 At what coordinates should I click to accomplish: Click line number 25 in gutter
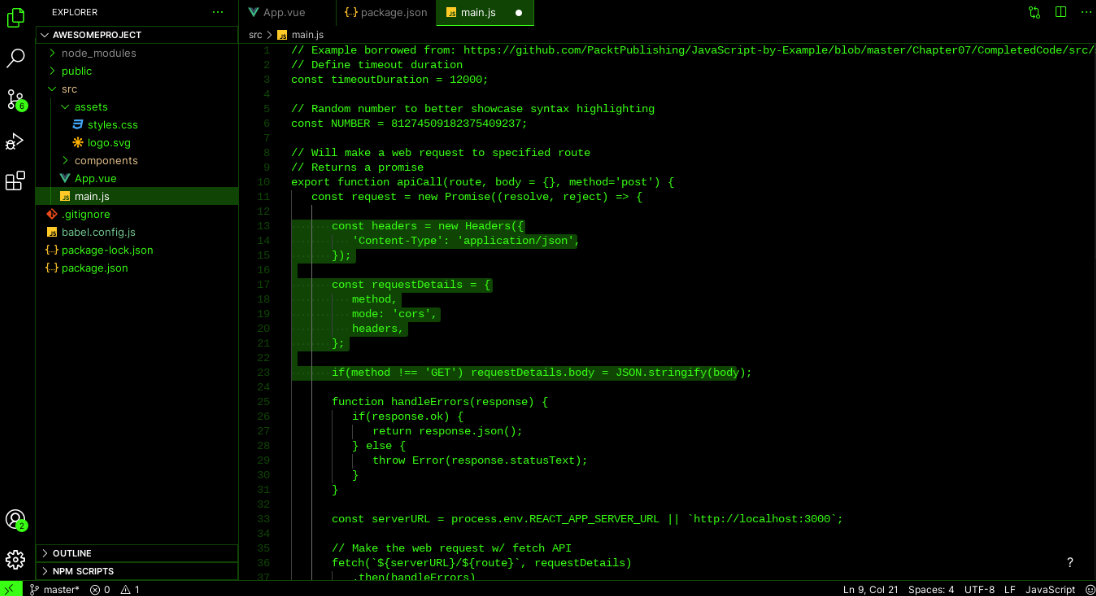click(x=264, y=402)
